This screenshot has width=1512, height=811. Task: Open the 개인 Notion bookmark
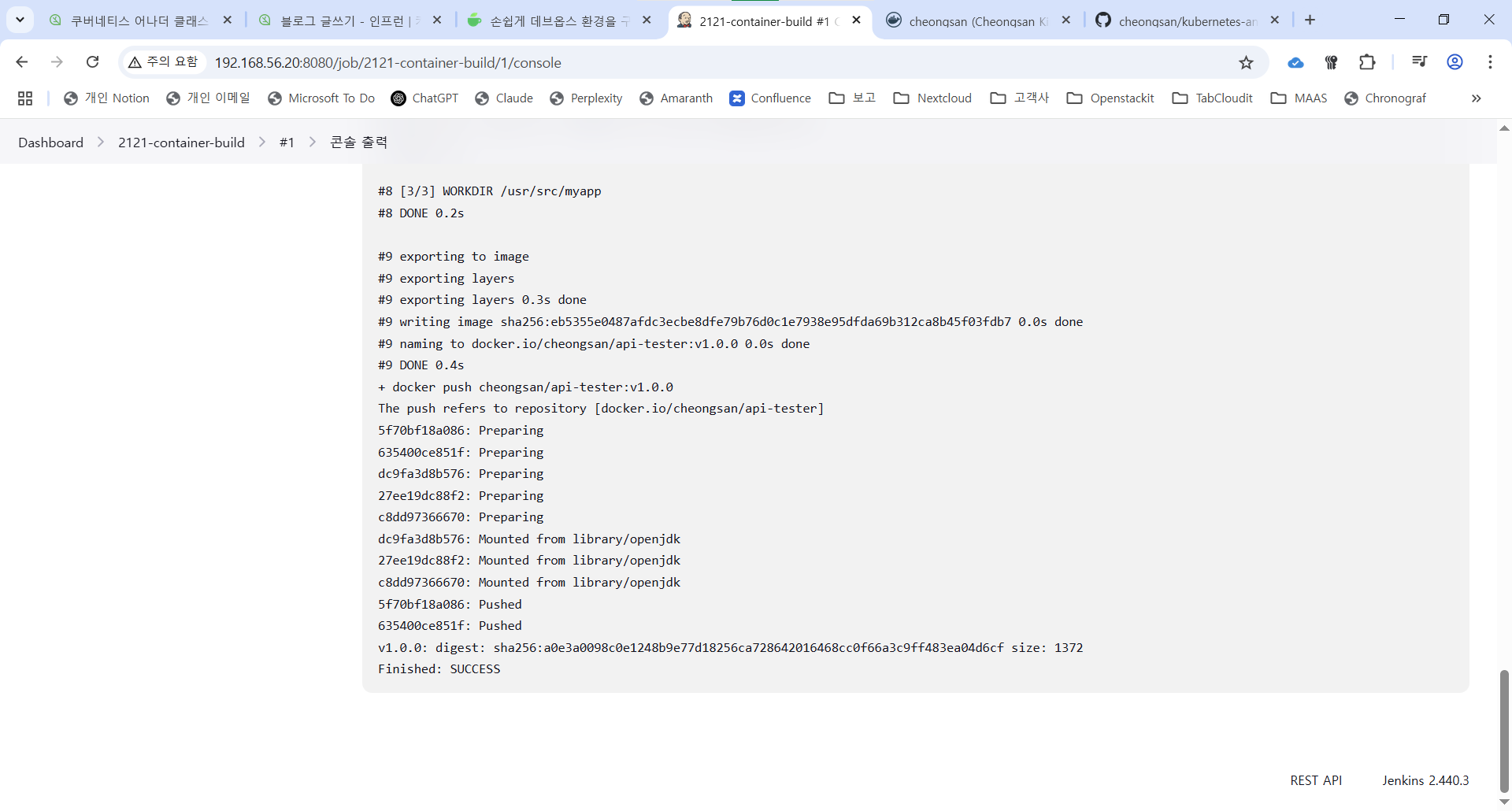[x=106, y=98]
